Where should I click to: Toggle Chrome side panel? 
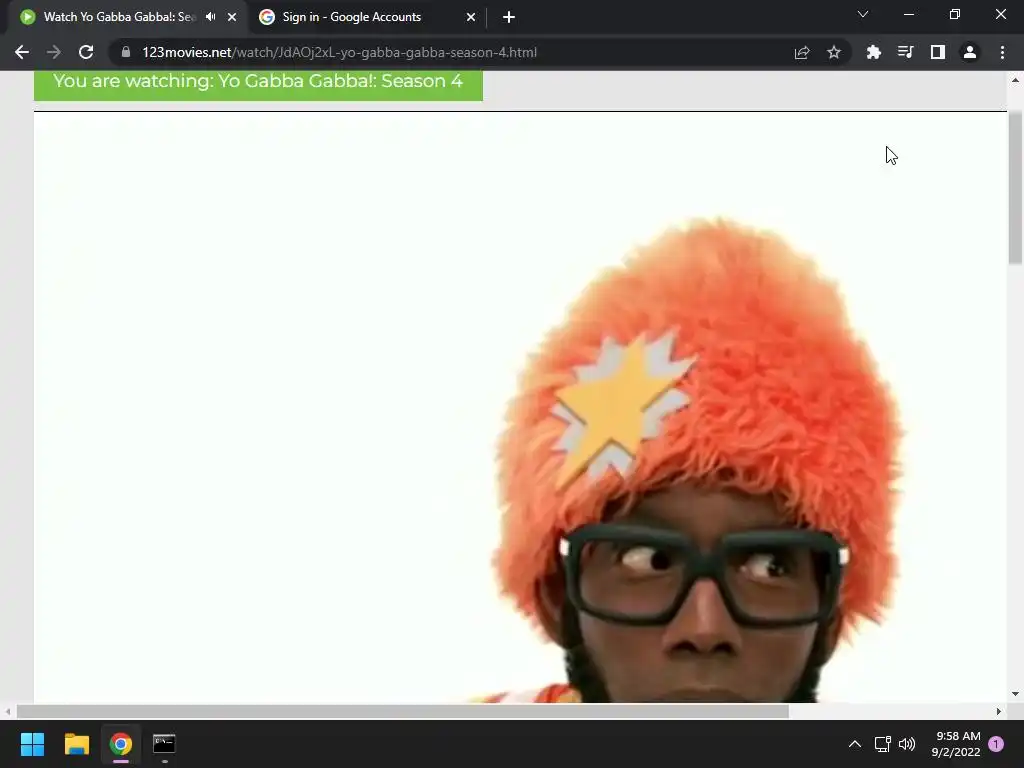click(938, 52)
